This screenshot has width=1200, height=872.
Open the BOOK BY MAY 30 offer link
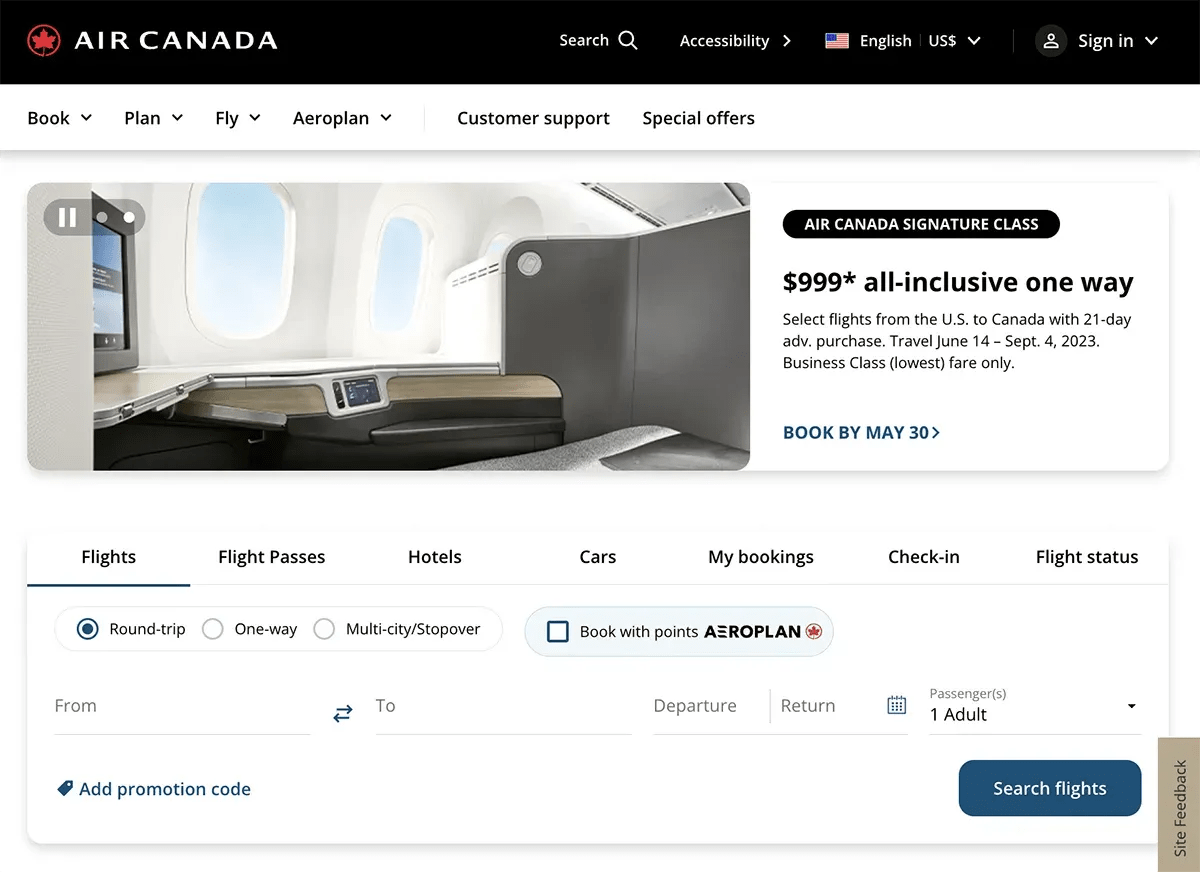pyautogui.click(x=861, y=433)
